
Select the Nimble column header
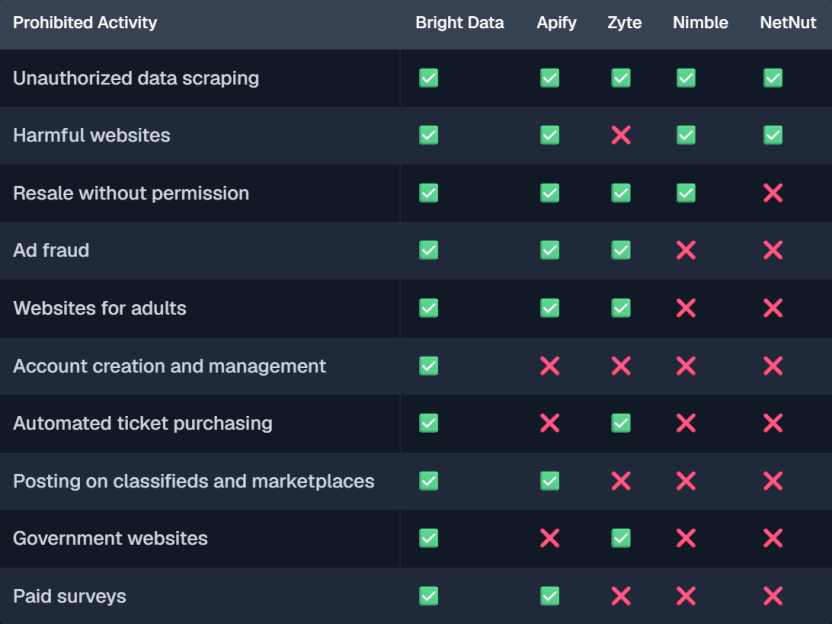pyautogui.click(x=700, y=22)
